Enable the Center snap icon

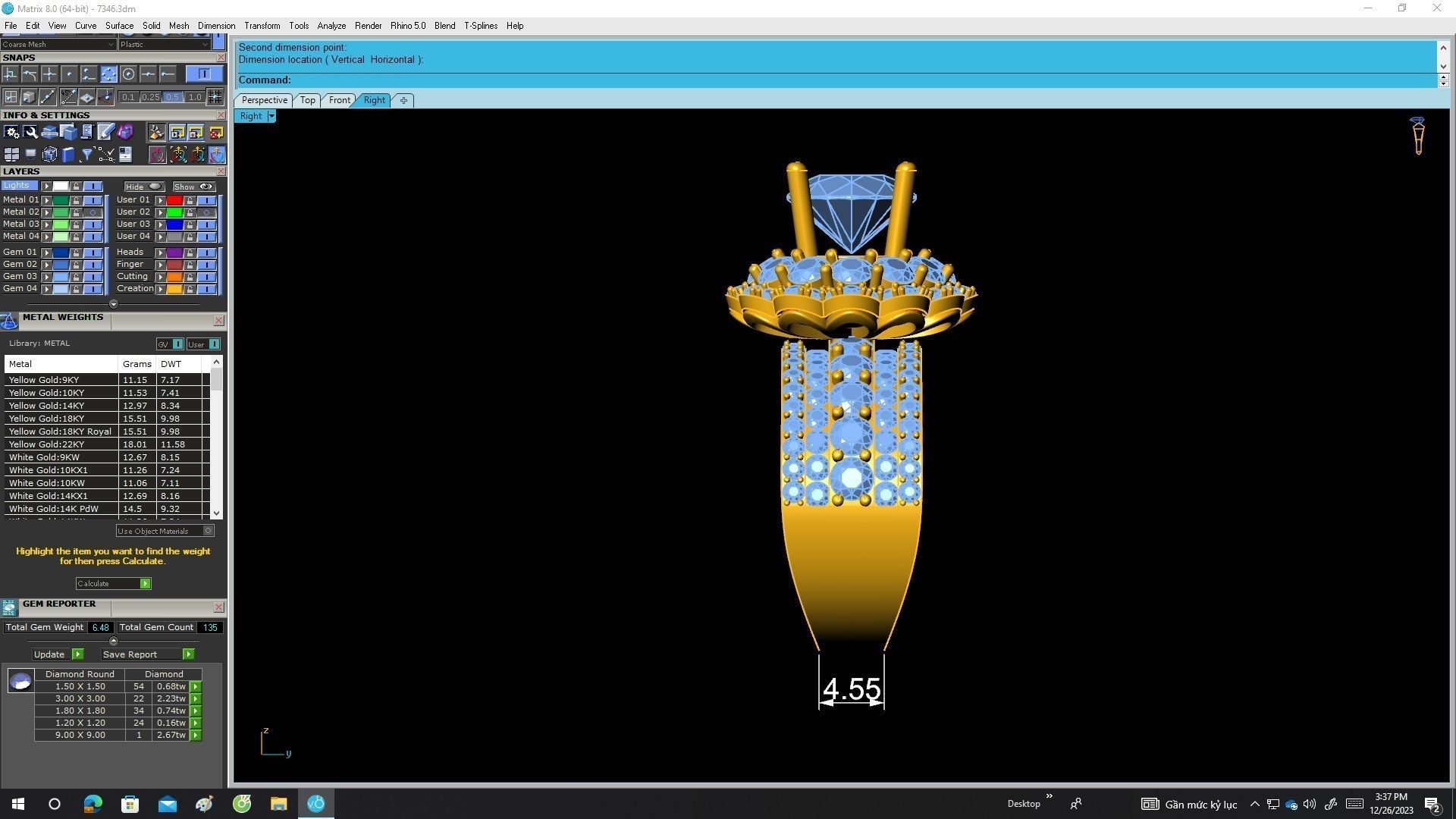(x=128, y=74)
